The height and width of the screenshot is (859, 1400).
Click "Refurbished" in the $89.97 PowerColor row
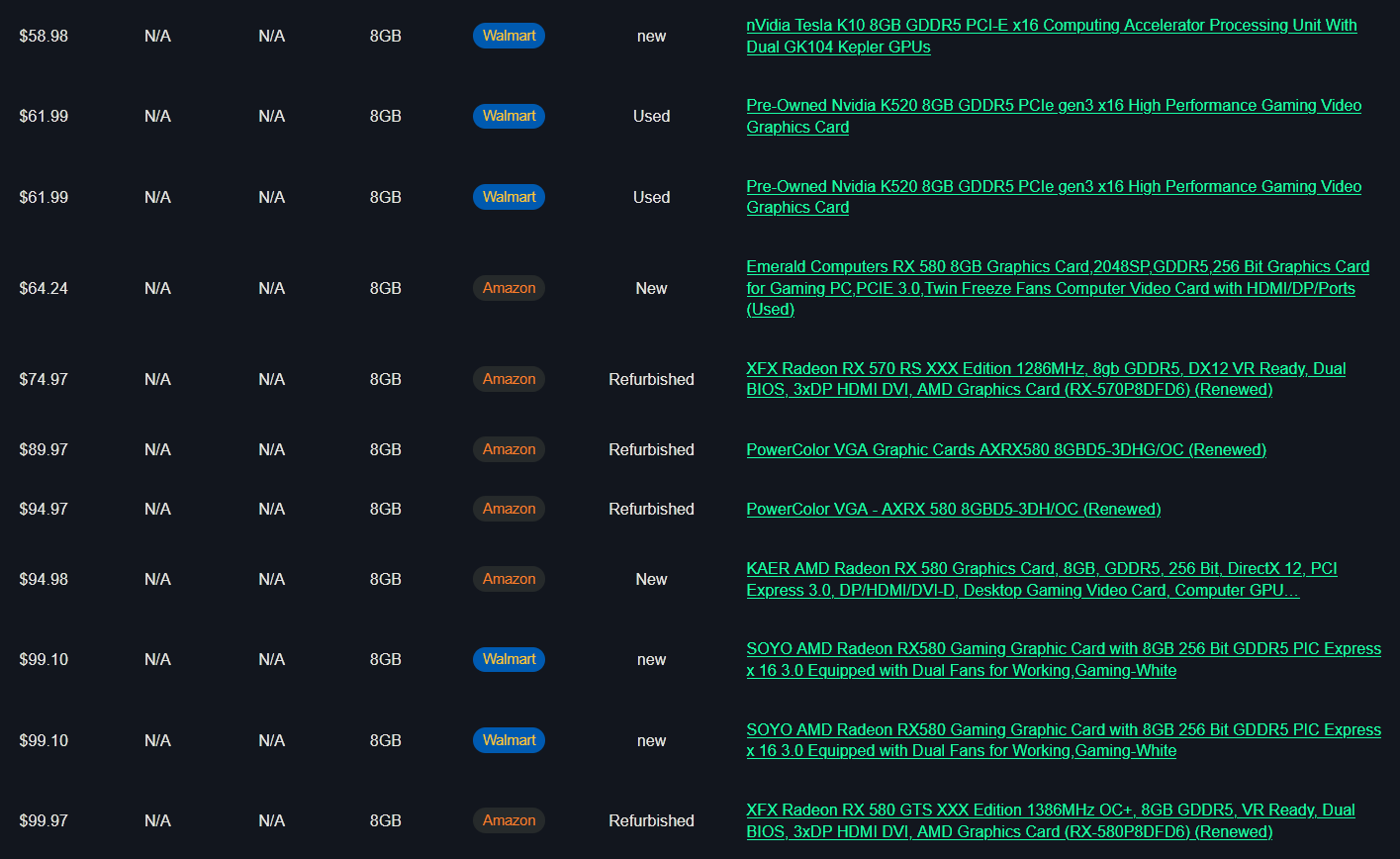(x=651, y=449)
